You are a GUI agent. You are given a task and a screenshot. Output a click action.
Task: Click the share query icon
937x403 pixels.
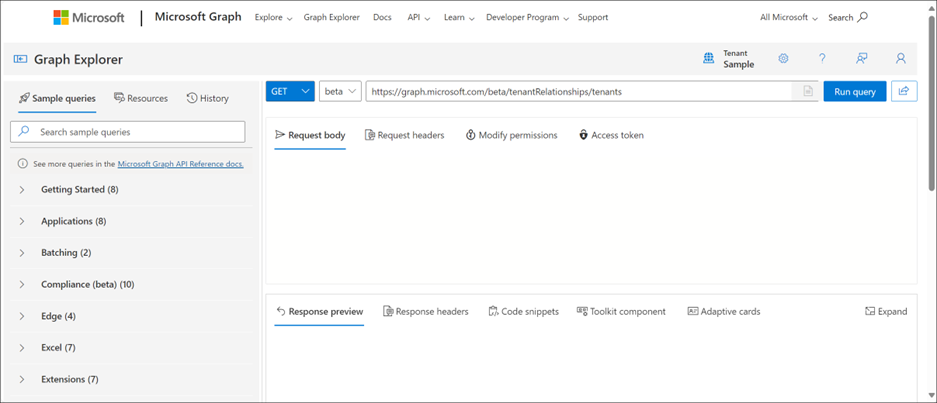point(904,91)
